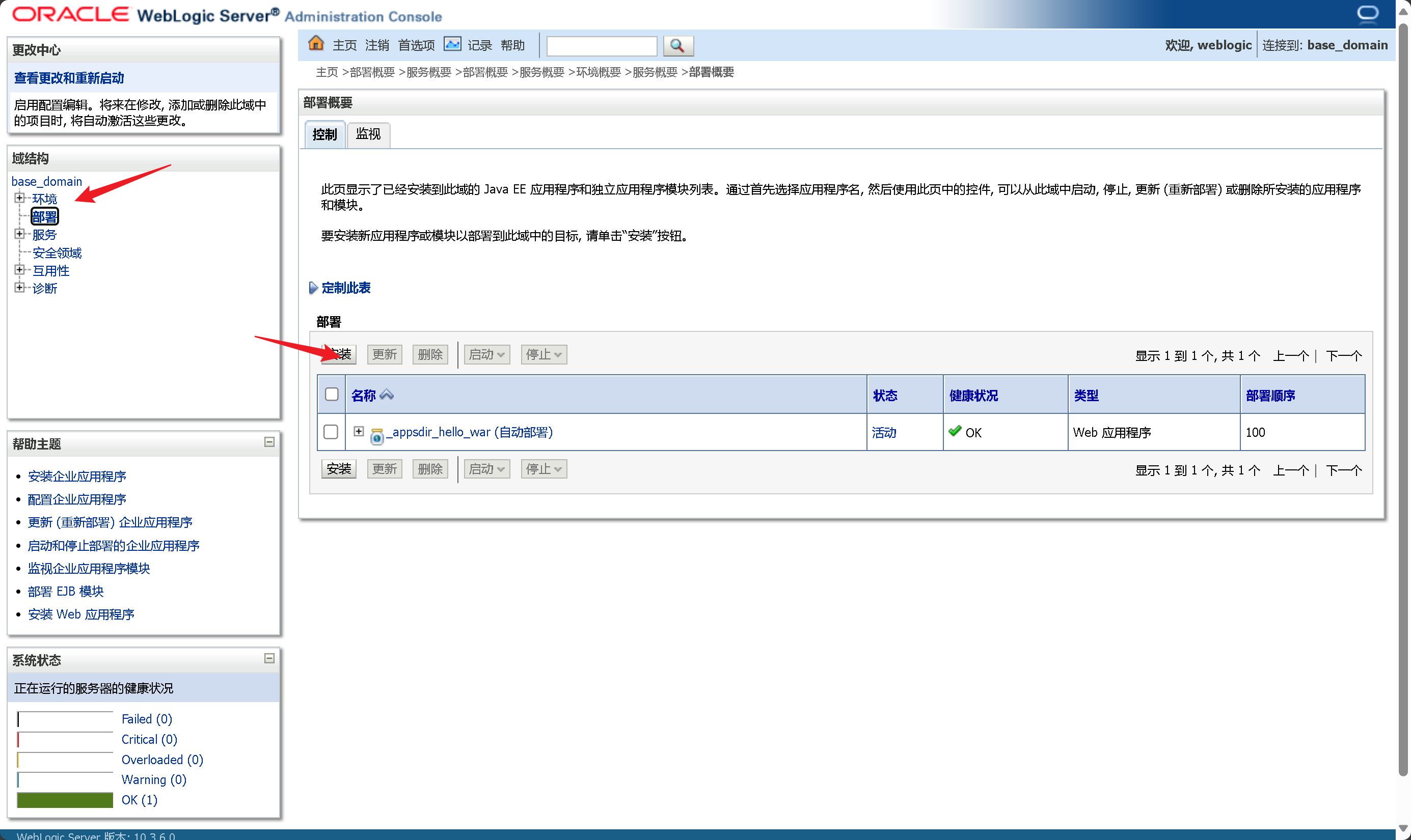Collapse the Help Topics panel
Image resolution: width=1411 pixels, height=840 pixels.
click(269, 442)
